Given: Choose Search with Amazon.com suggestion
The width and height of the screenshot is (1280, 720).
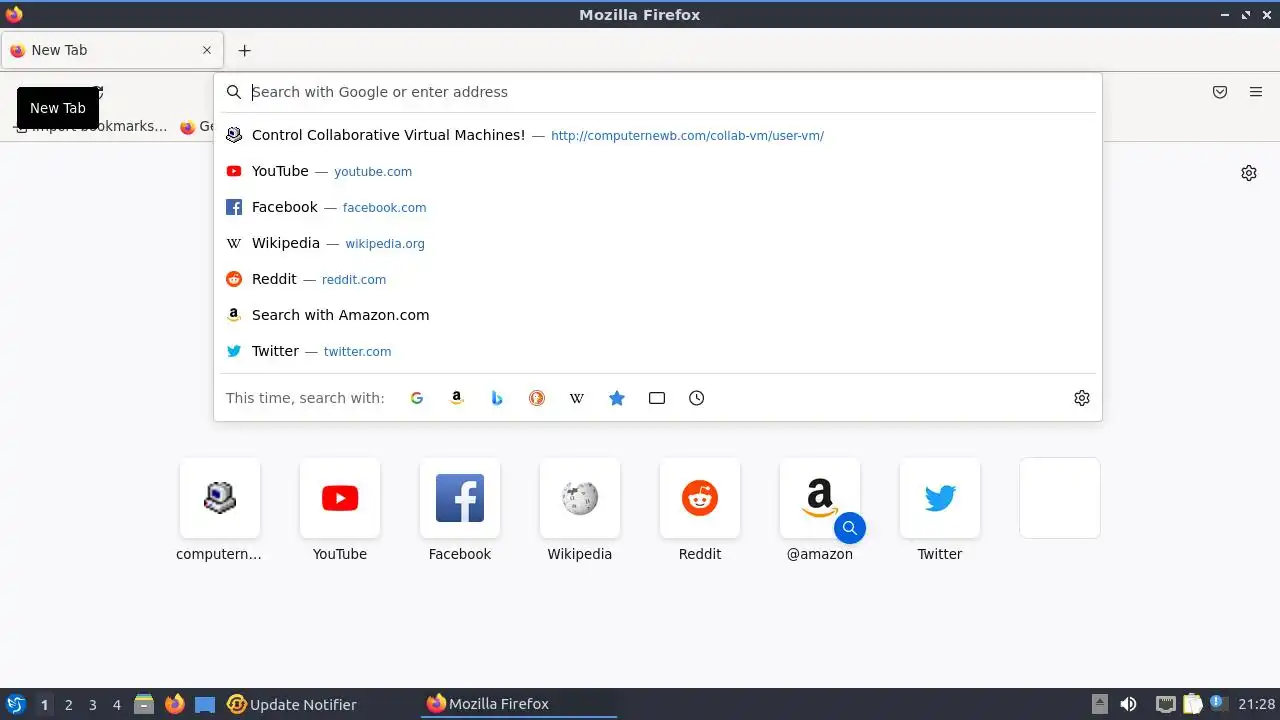Looking at the screenshot, I should coord(658,315).
